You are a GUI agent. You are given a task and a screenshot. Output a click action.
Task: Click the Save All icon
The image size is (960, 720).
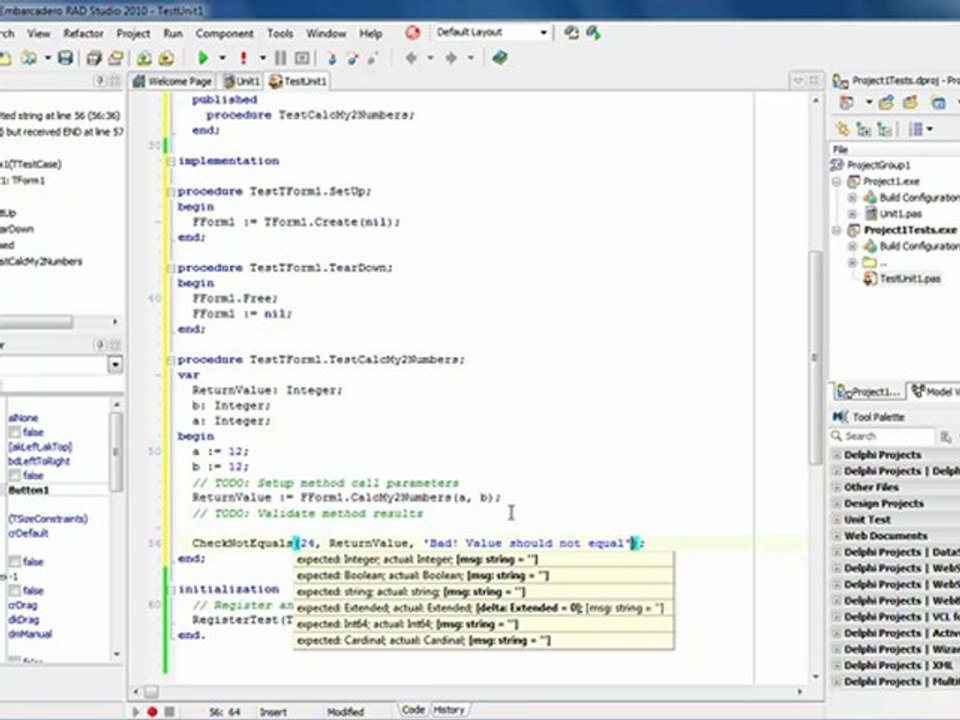pyautogui.click(x=94, y=58)
